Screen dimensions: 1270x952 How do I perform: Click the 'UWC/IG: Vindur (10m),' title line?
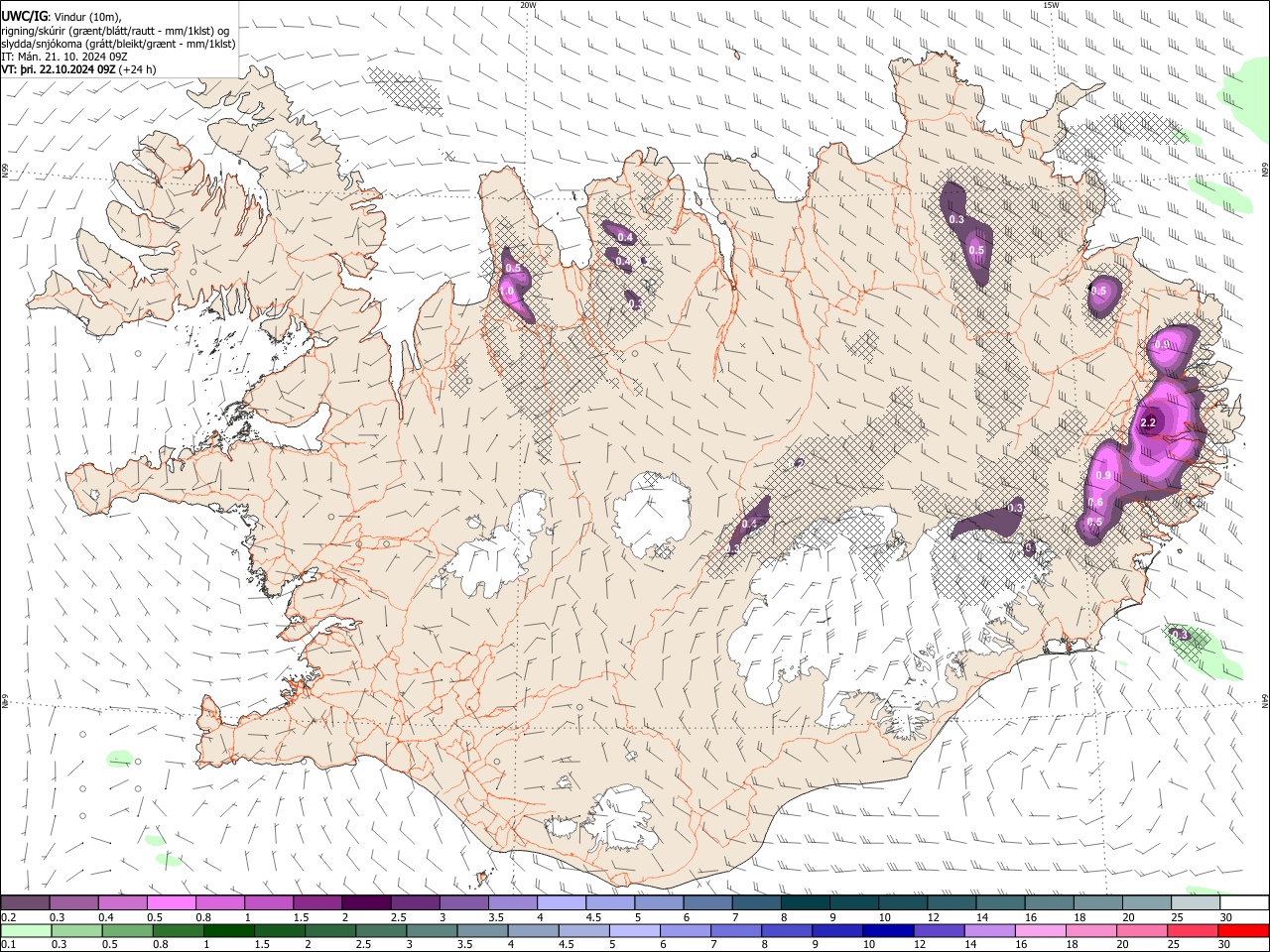point(62,17)
